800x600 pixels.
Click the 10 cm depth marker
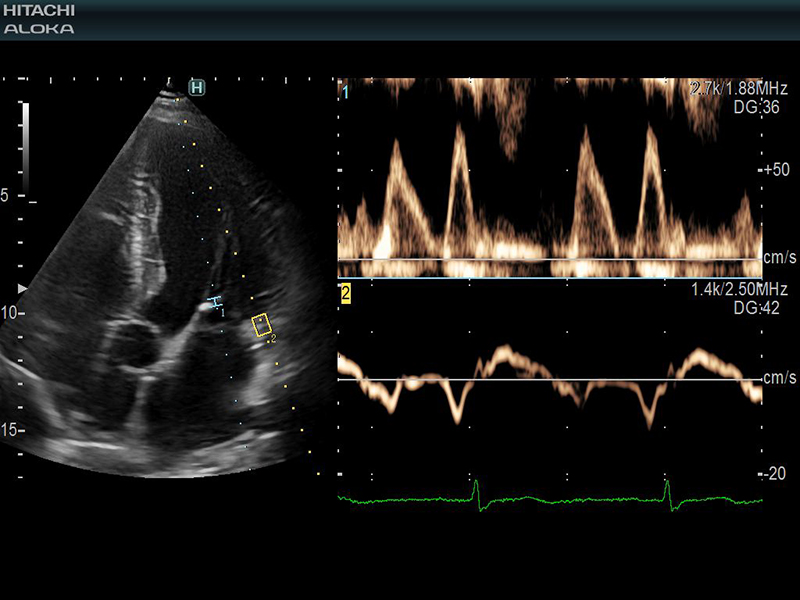10,313
